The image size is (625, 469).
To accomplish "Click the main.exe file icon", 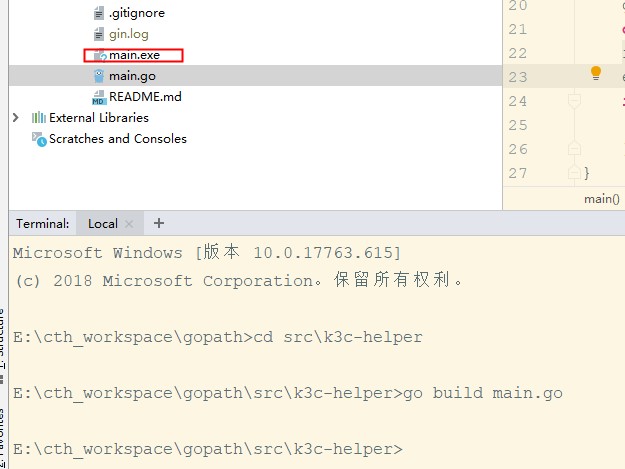I will [x=100, y=55].
